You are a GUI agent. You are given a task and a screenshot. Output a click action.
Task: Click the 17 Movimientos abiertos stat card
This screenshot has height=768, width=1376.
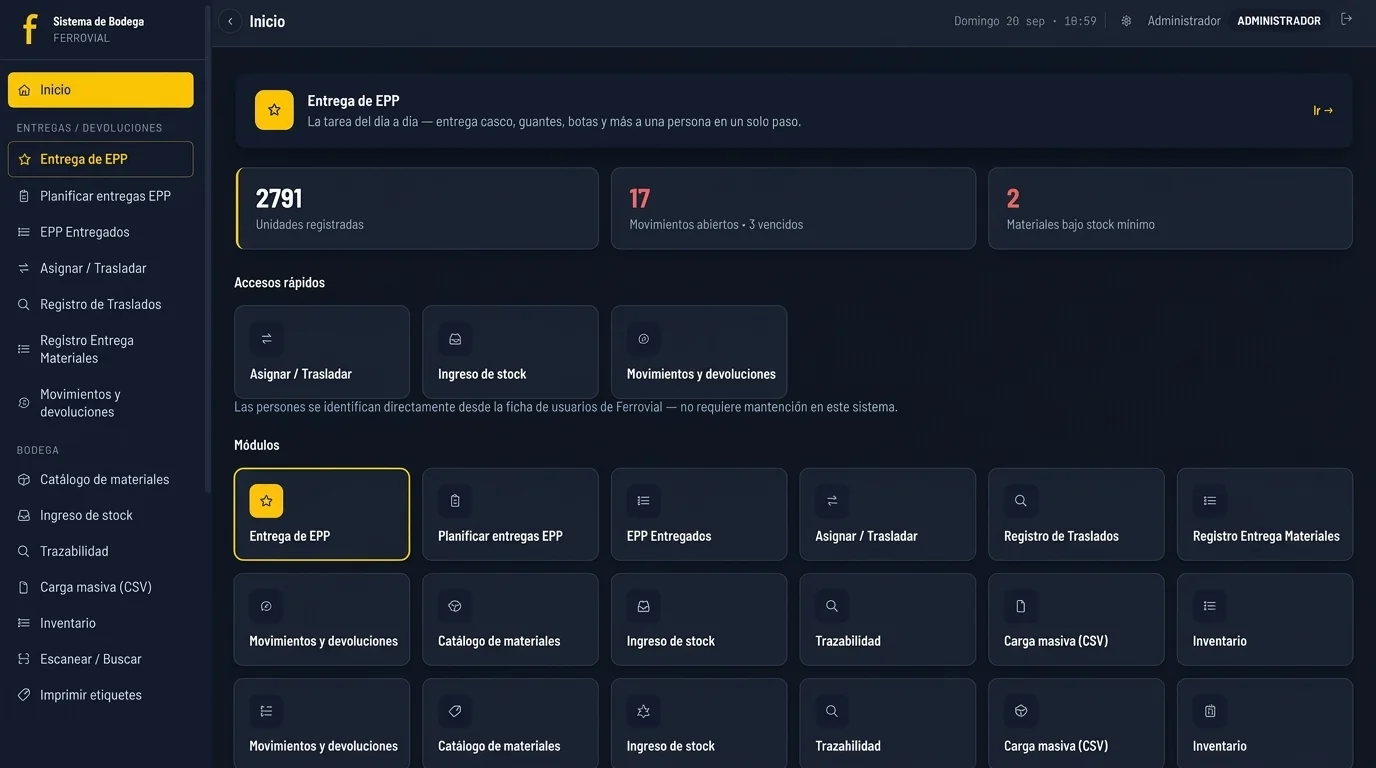(793, 208)
